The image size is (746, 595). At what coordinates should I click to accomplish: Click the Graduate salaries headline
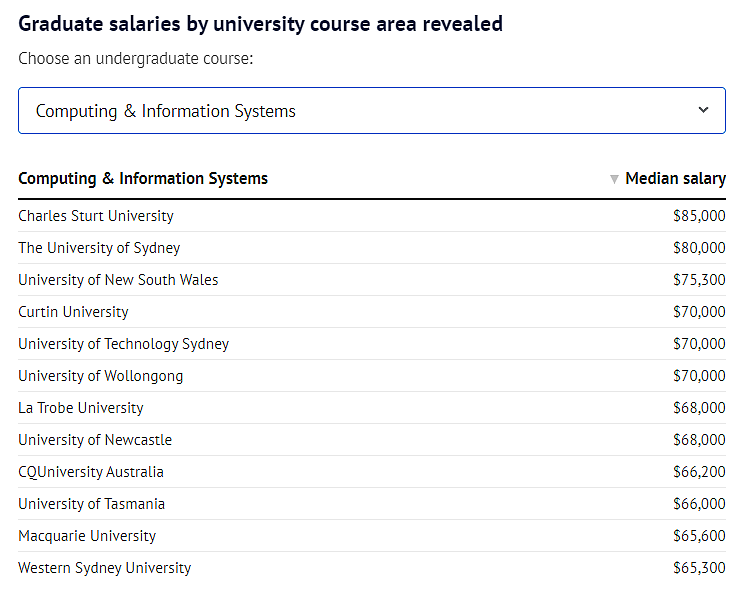coord(260,24)
